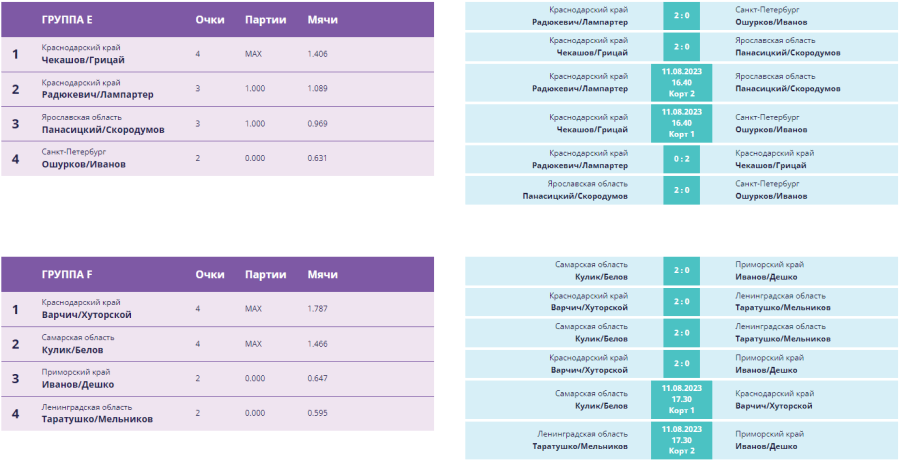Click the ГРУППА F table header

coord(69,274)
